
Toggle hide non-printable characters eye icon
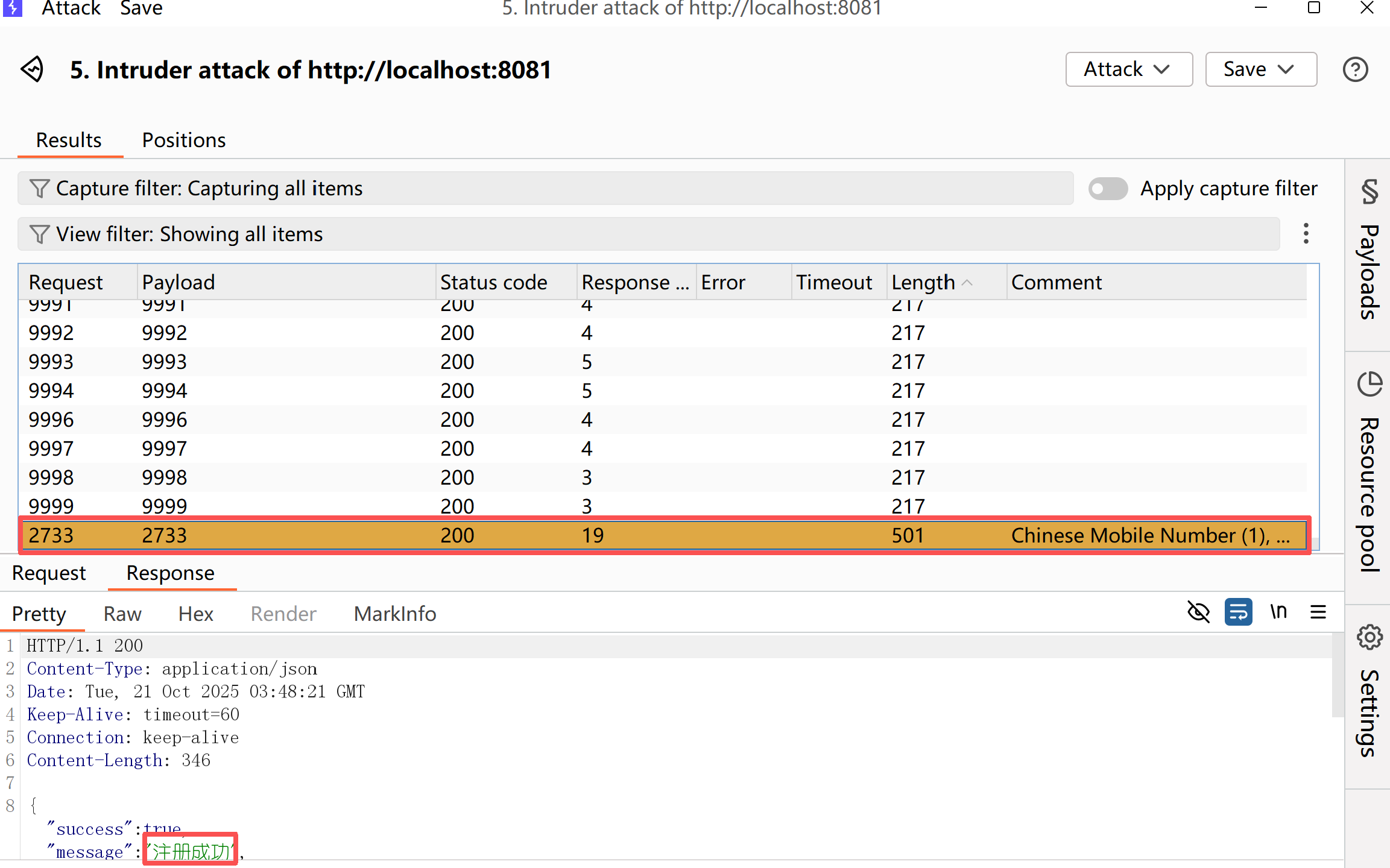pos(1198,612)
